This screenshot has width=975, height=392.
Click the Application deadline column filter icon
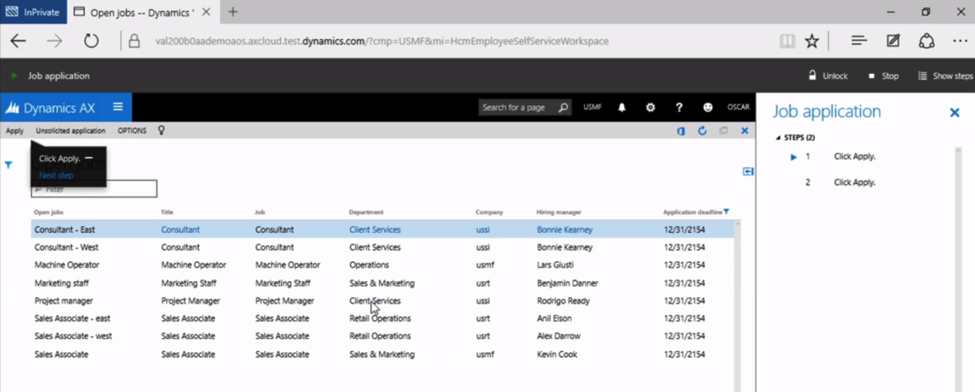click(726, 212)
